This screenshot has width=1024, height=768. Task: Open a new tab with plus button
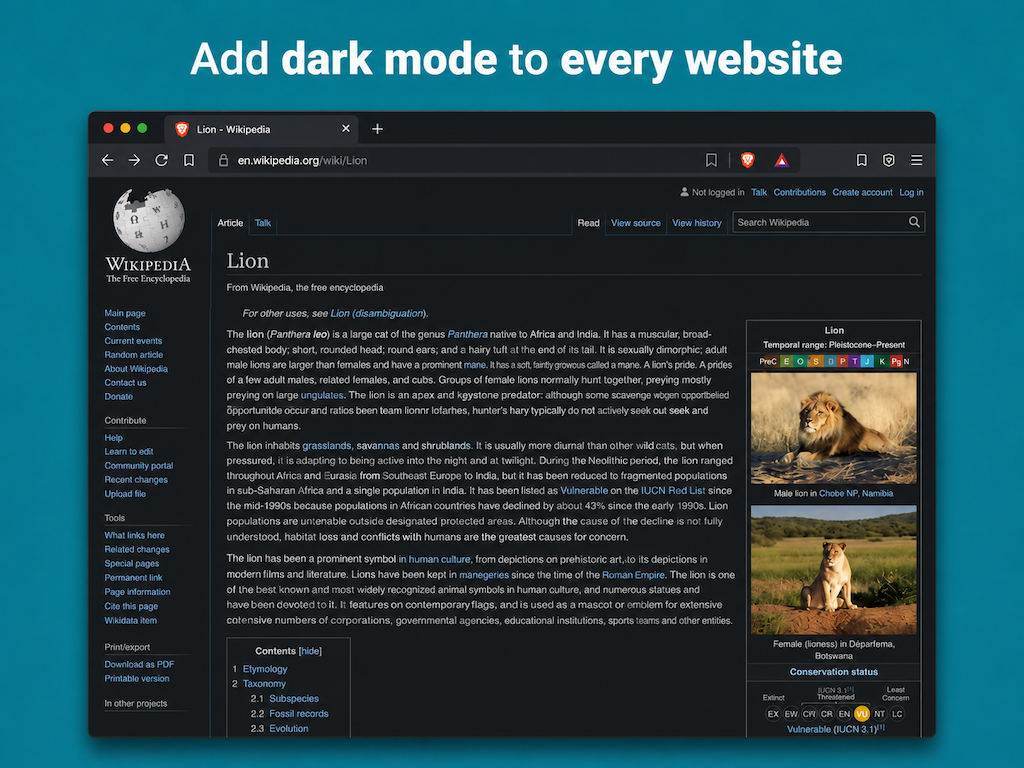click(x=377, y=129)
